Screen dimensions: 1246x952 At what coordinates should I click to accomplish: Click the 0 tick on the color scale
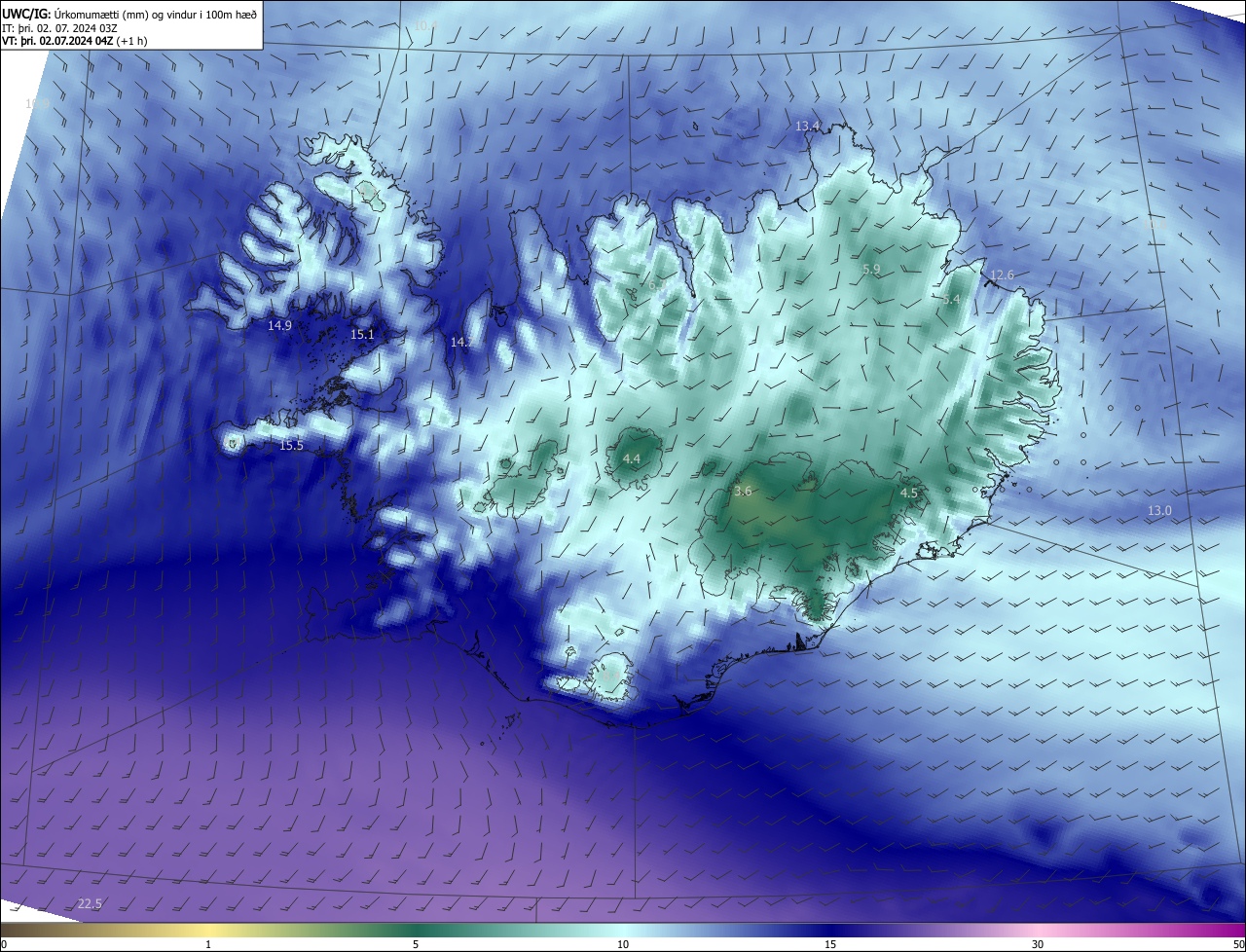click(x=4, y=944)
